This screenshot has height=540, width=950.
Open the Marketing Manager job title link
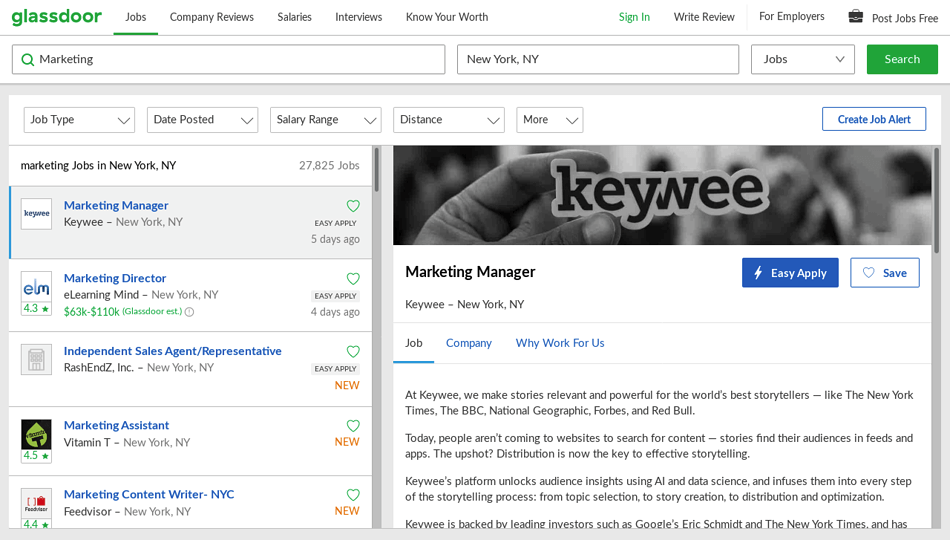click(x=116, y=205)
